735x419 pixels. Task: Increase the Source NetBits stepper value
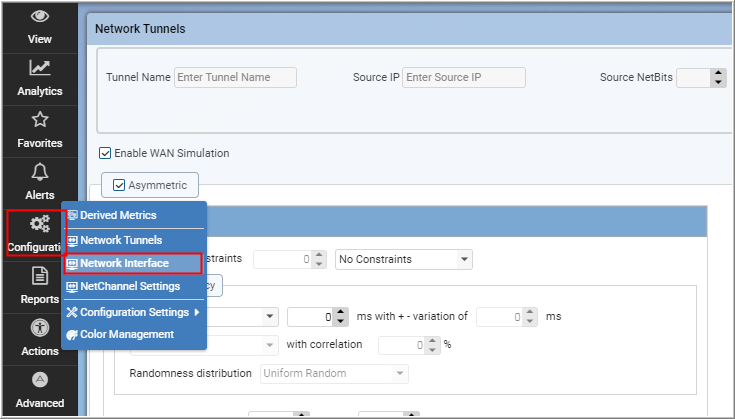718,73
